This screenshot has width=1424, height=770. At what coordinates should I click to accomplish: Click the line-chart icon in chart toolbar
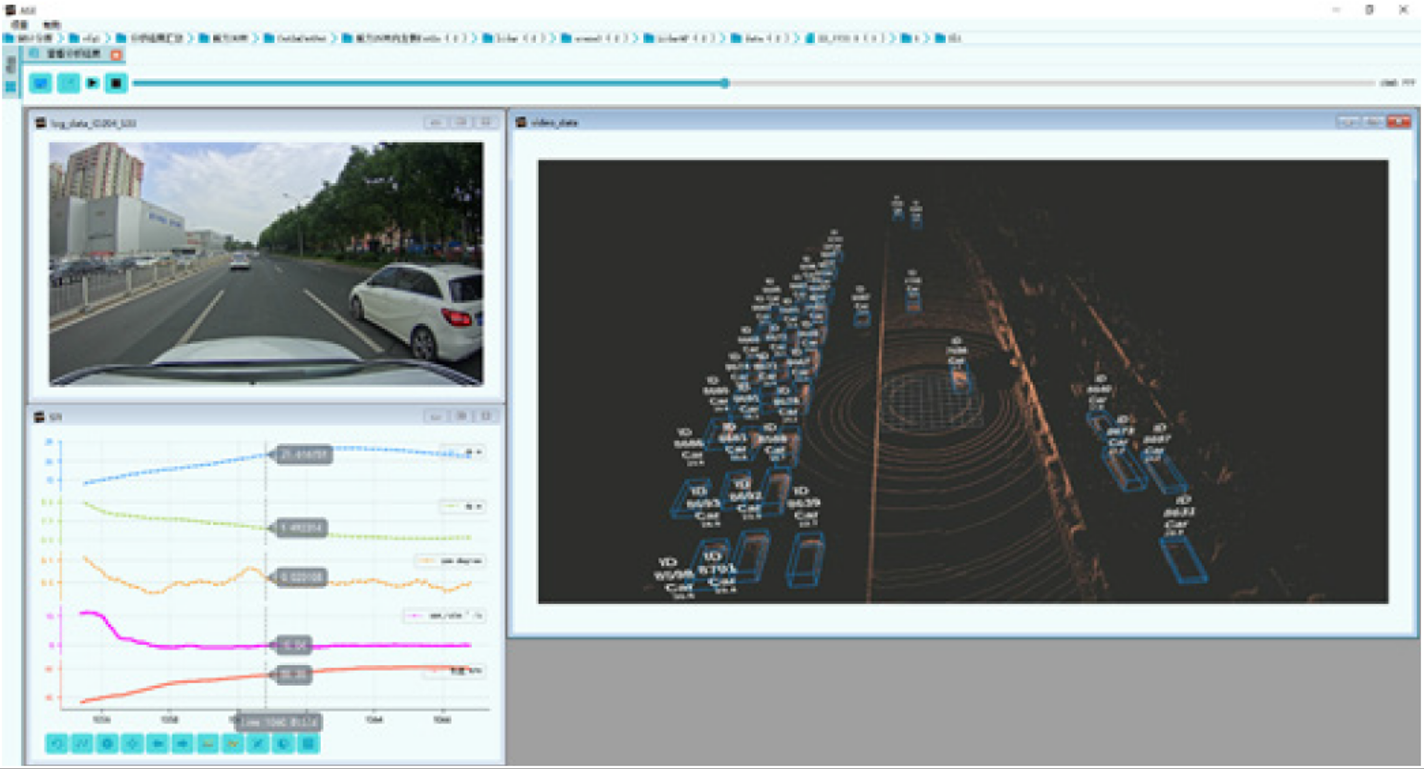82,743
